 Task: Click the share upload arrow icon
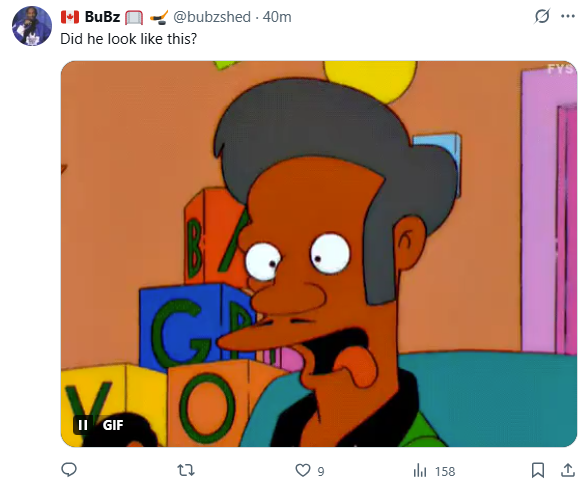[568, 470]
